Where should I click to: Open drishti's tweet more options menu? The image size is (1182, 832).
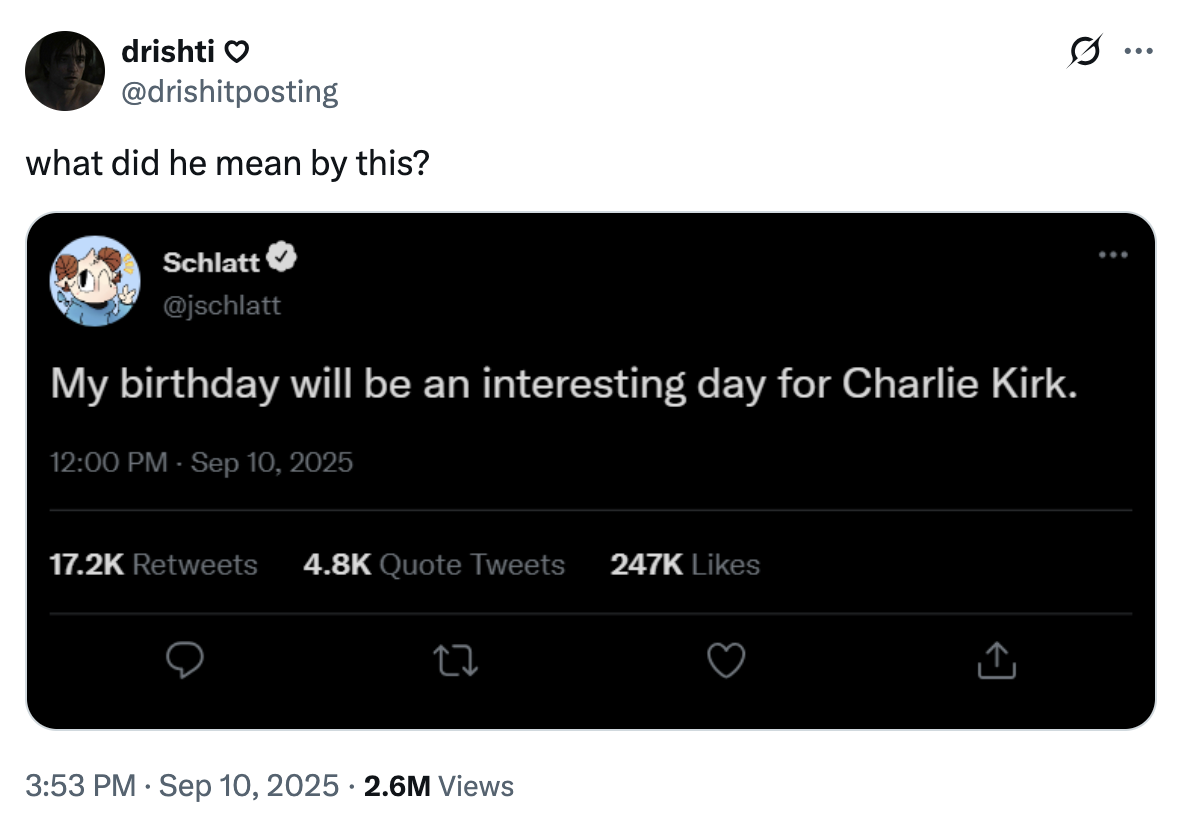point(1137,50)
